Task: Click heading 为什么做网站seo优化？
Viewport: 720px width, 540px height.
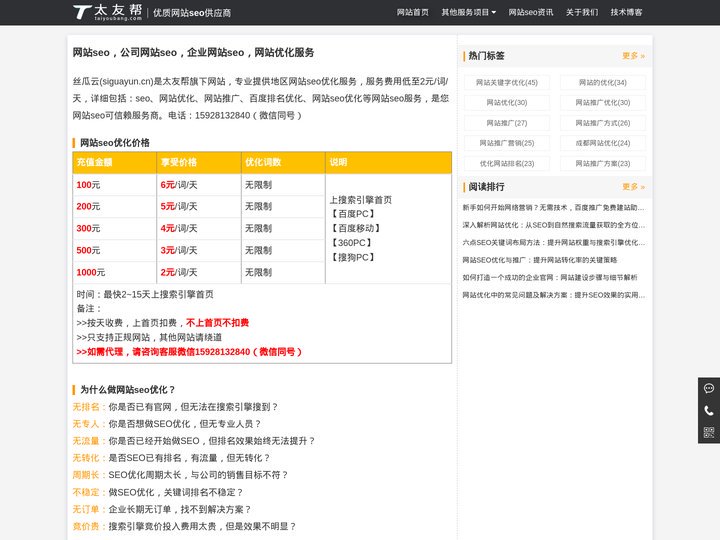Action: [128, 390]
